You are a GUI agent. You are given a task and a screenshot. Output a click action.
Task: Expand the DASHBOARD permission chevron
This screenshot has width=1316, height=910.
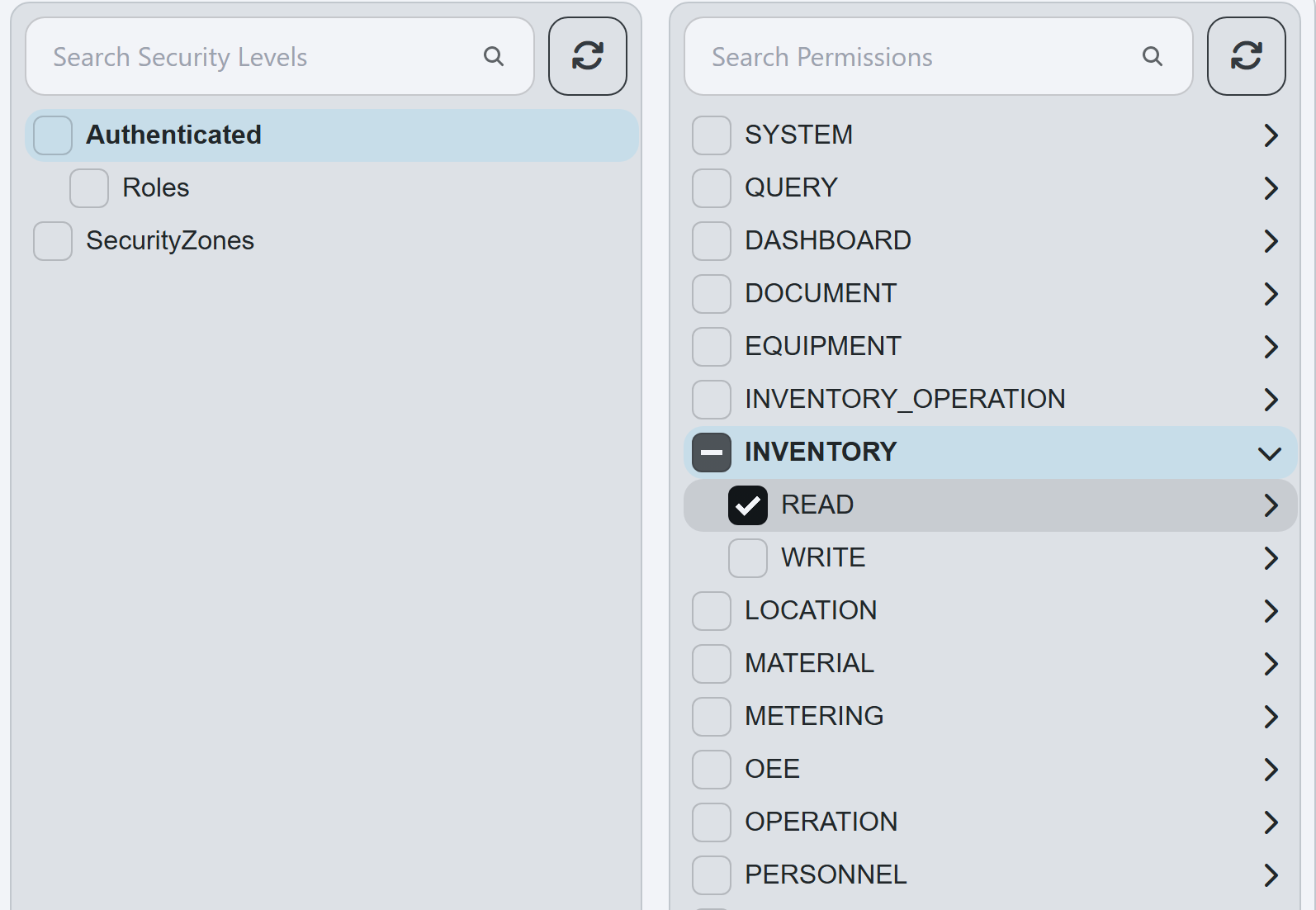click(1271, 241)
